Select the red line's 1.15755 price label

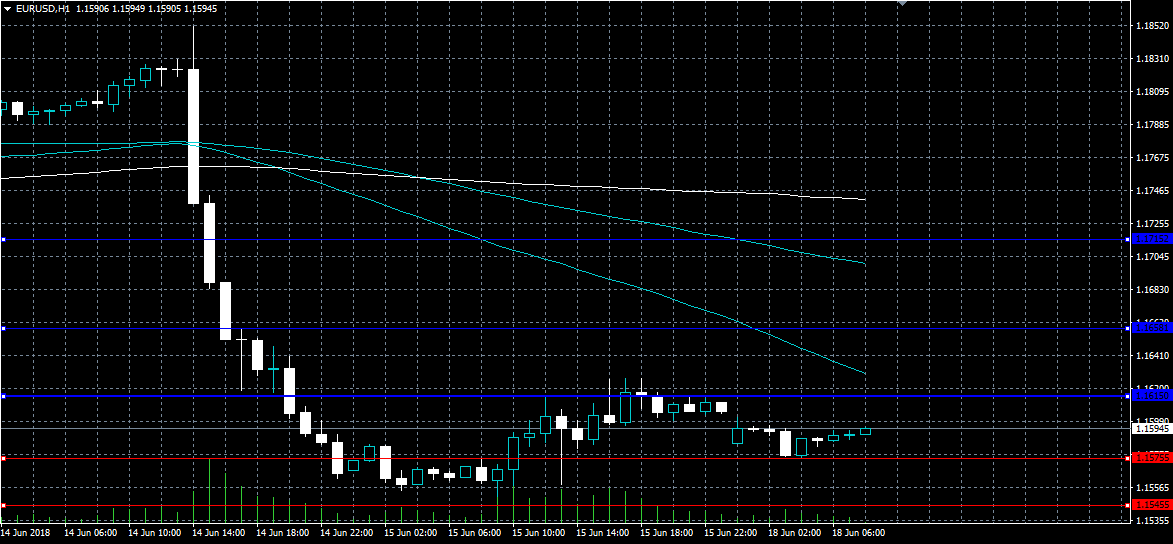pos(1150,457)
